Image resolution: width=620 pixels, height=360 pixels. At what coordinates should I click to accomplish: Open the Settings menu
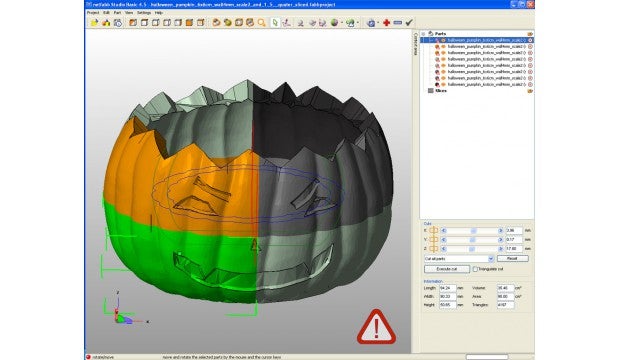tap(144, 13)
